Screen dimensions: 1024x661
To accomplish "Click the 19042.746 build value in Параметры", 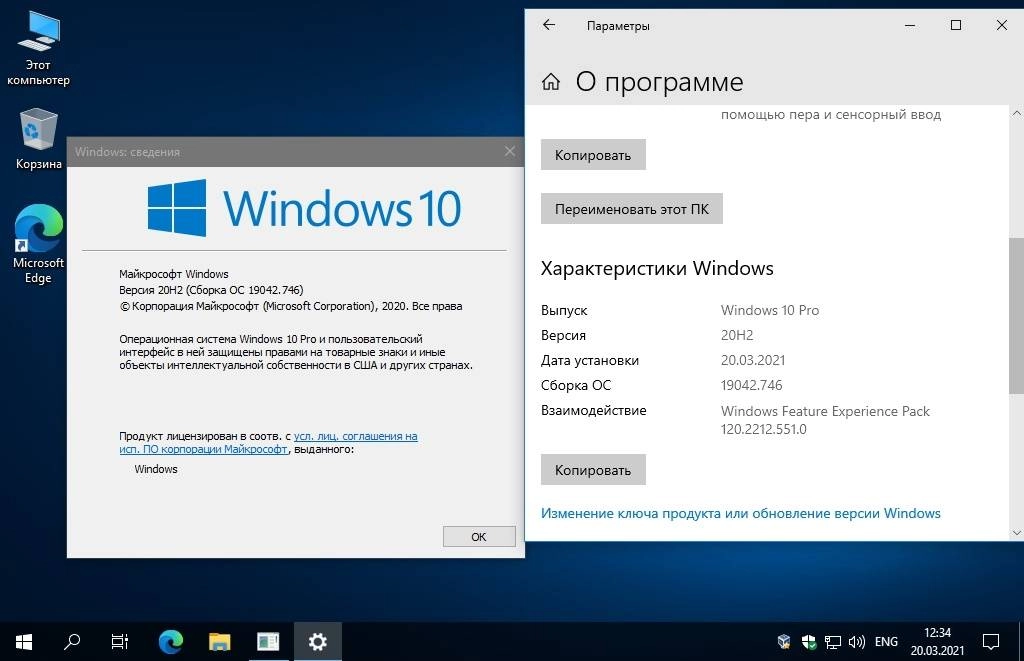I will tap(751, 385).
